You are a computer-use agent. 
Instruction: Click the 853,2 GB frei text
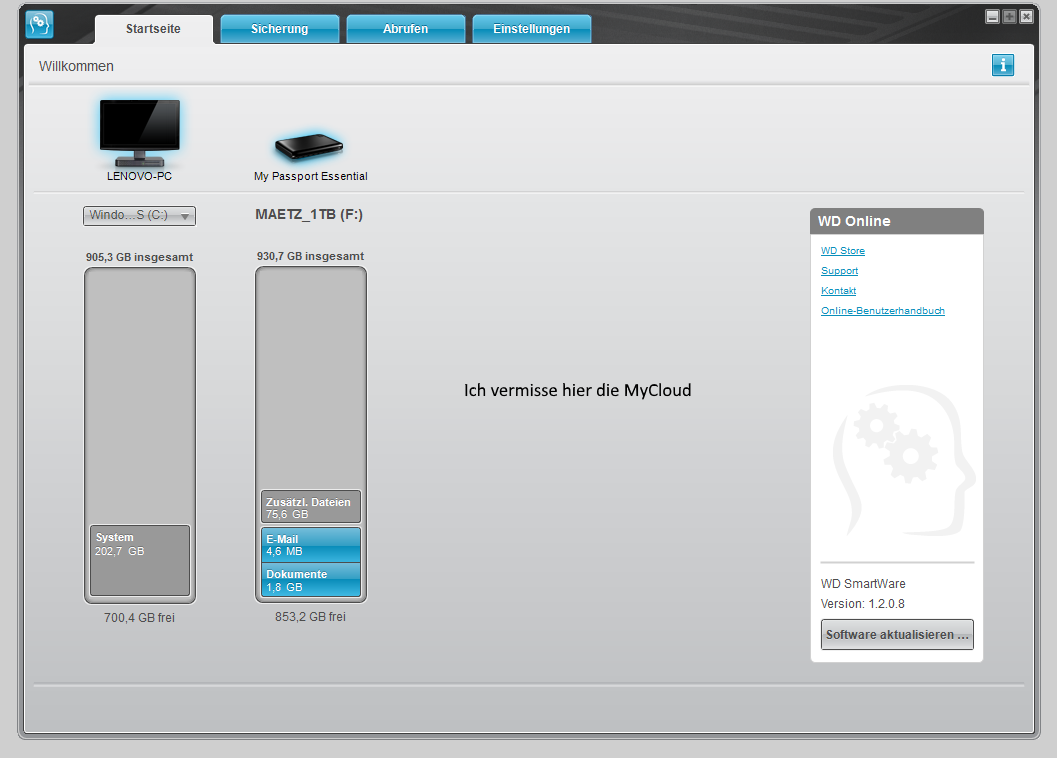(x=310, y=617)
